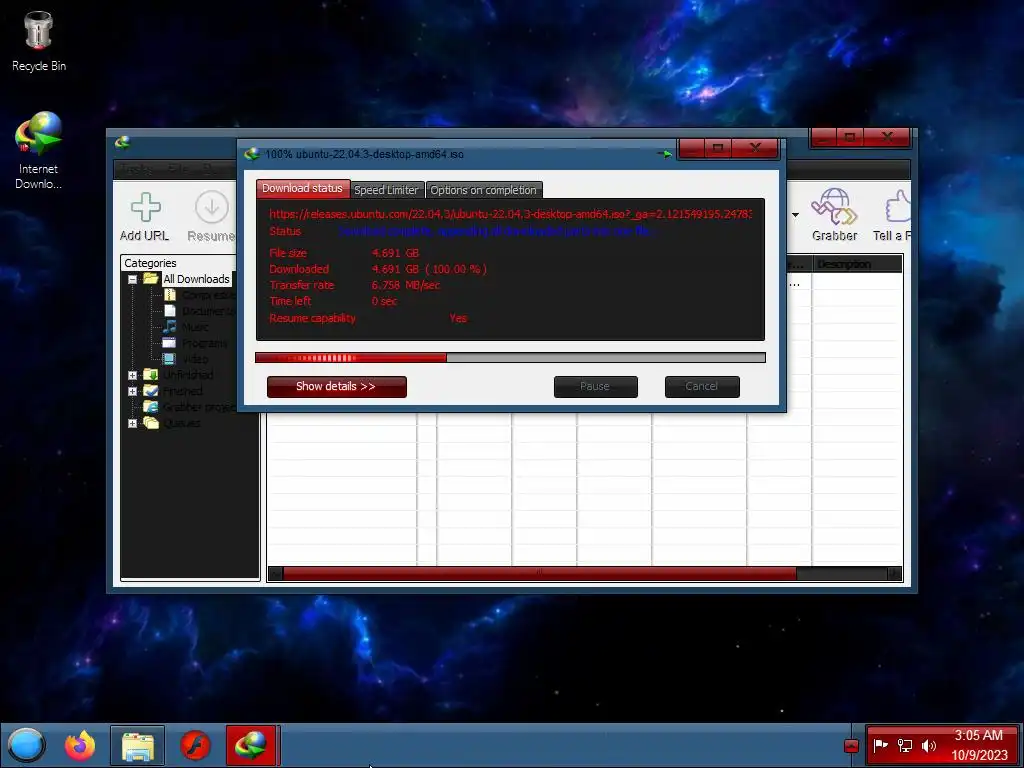Click the Time left 0 sec value
The height and width of the screenshot is (768, 1024).
(x=384, y=301)
